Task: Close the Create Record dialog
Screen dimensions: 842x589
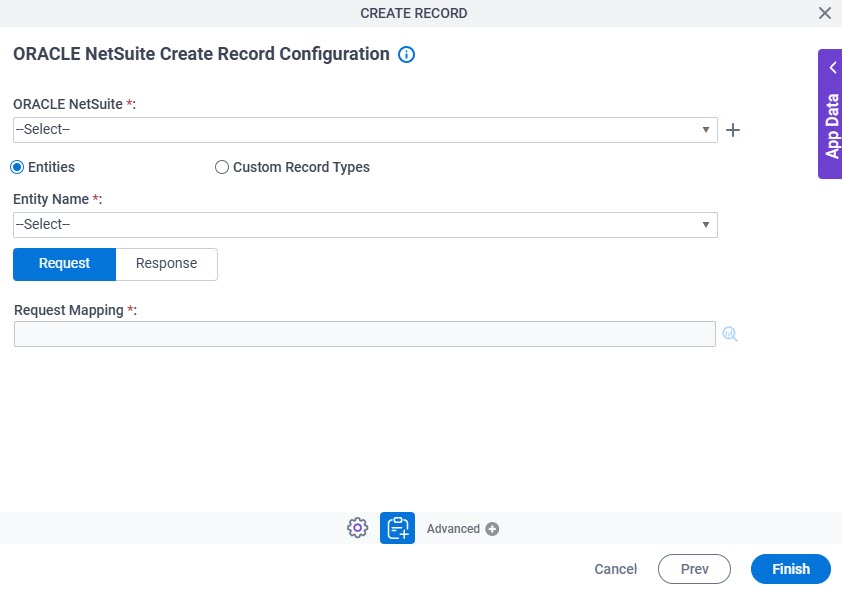Action: point(825,13)
